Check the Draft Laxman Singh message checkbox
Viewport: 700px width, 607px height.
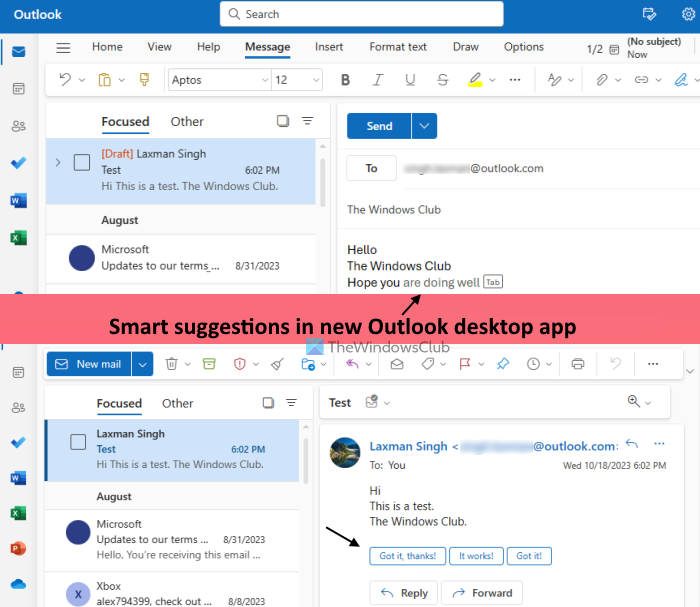(82, 162)
